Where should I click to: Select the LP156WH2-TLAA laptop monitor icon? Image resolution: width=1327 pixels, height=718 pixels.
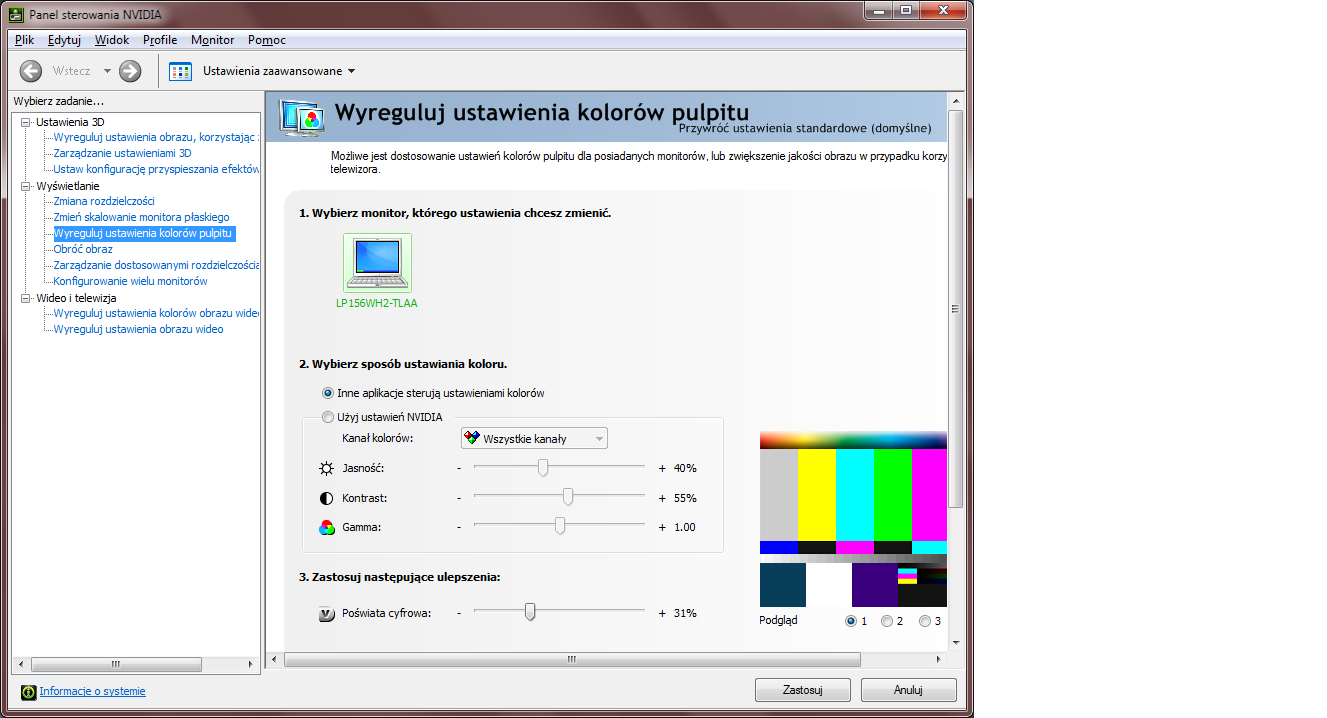(x=377, y=263)
